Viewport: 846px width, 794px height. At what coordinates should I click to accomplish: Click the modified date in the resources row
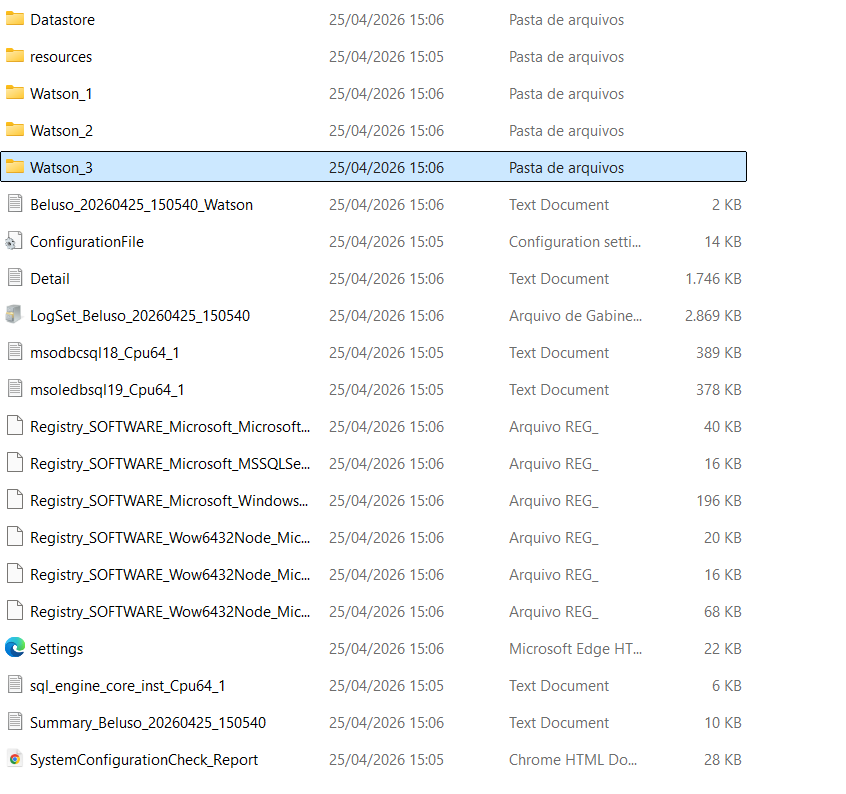coord(386,57)
